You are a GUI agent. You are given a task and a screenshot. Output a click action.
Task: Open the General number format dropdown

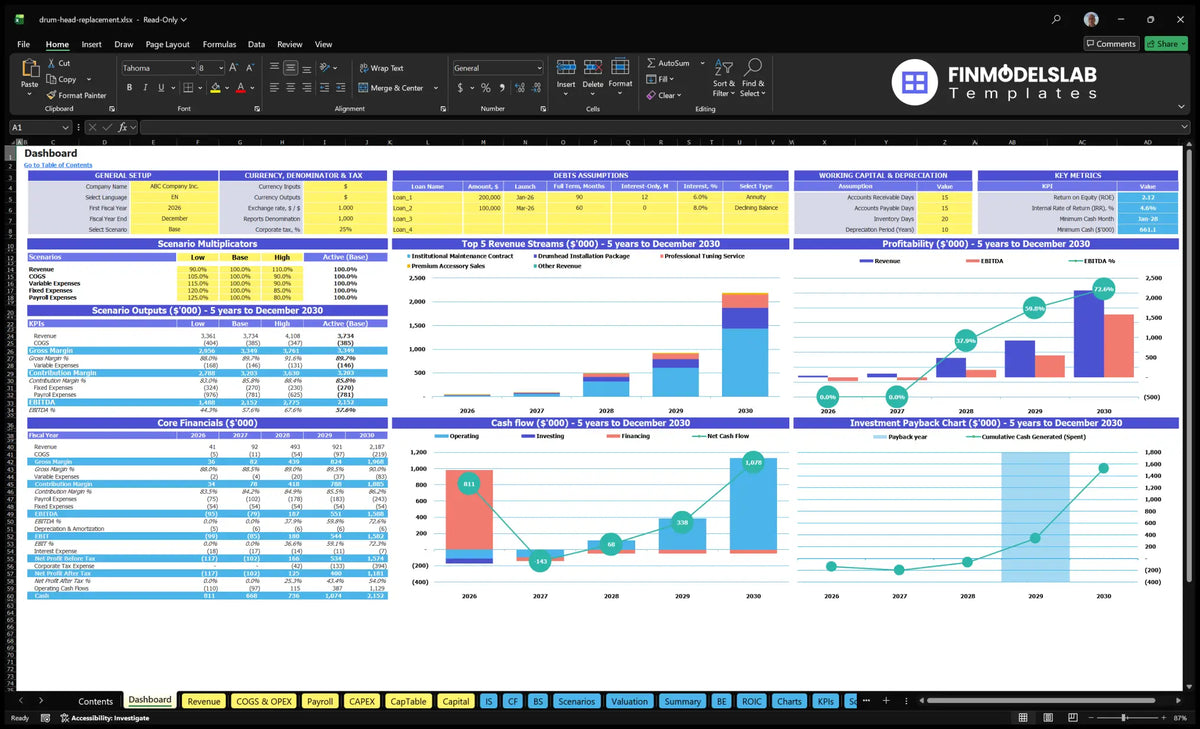tap(538, 68)
